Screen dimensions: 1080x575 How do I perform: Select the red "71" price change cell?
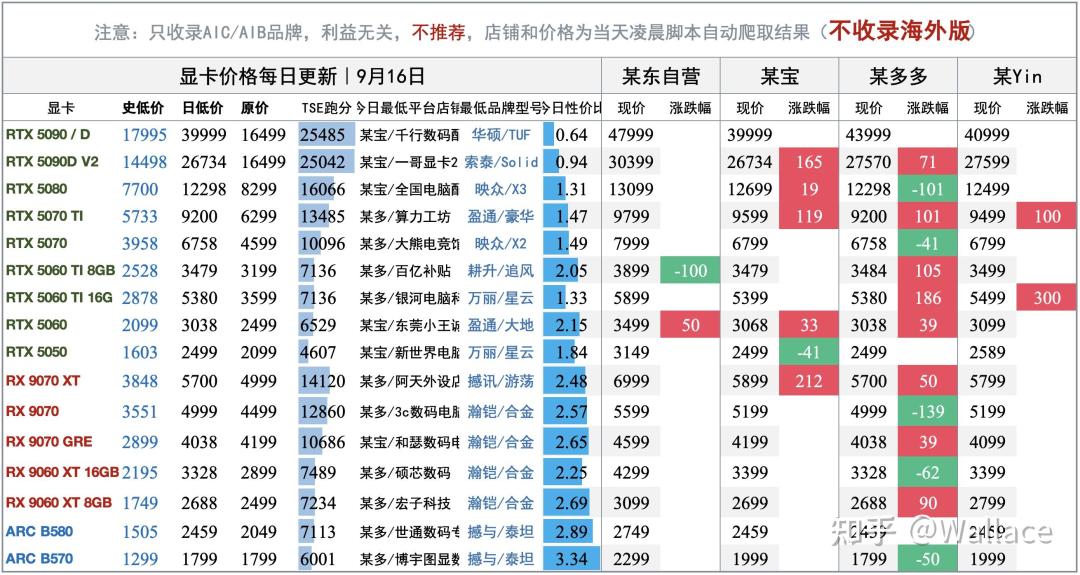coord(926,162)
